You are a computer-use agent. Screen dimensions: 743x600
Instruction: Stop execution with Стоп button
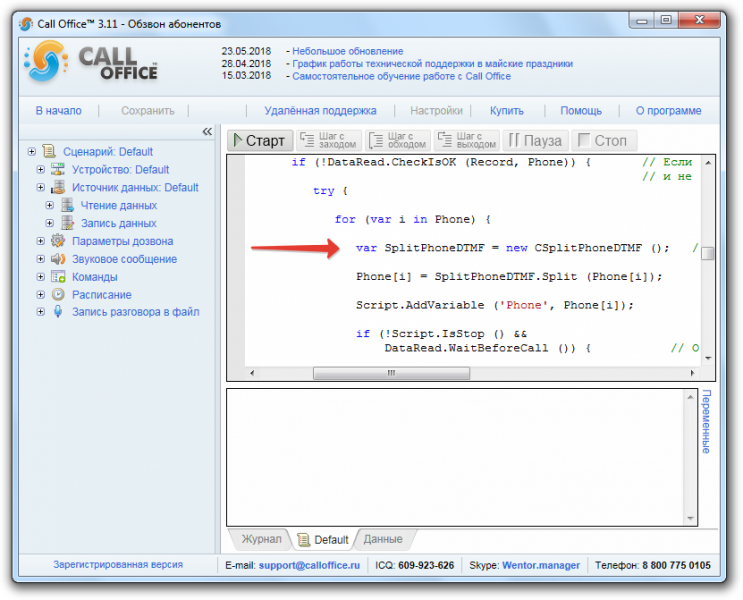(604, 140)
